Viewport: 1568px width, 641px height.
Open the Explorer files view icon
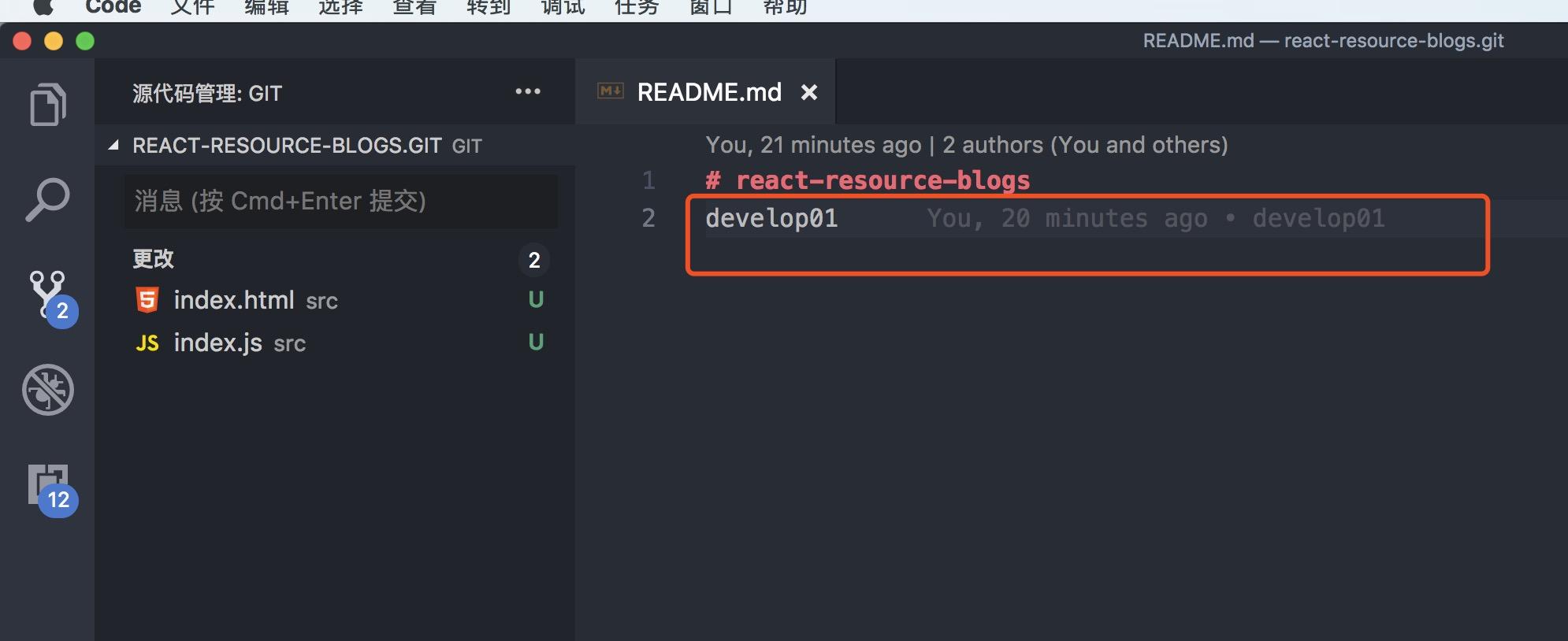48,104
